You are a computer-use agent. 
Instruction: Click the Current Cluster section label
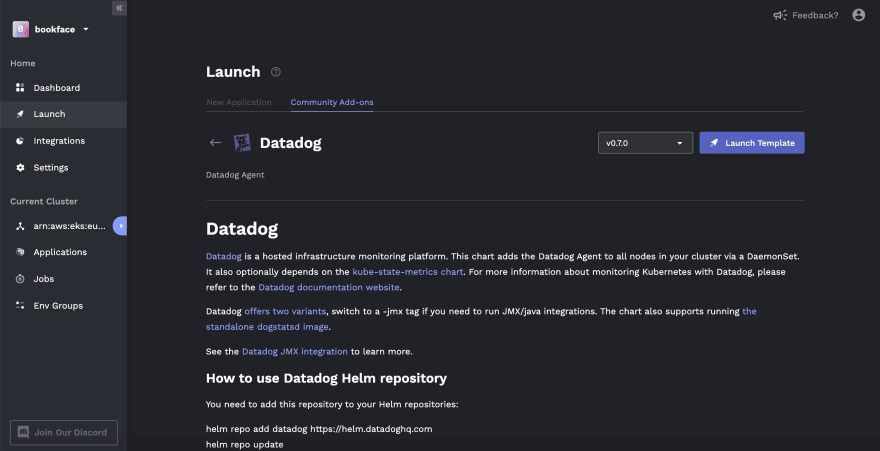(x=44, y=201)
